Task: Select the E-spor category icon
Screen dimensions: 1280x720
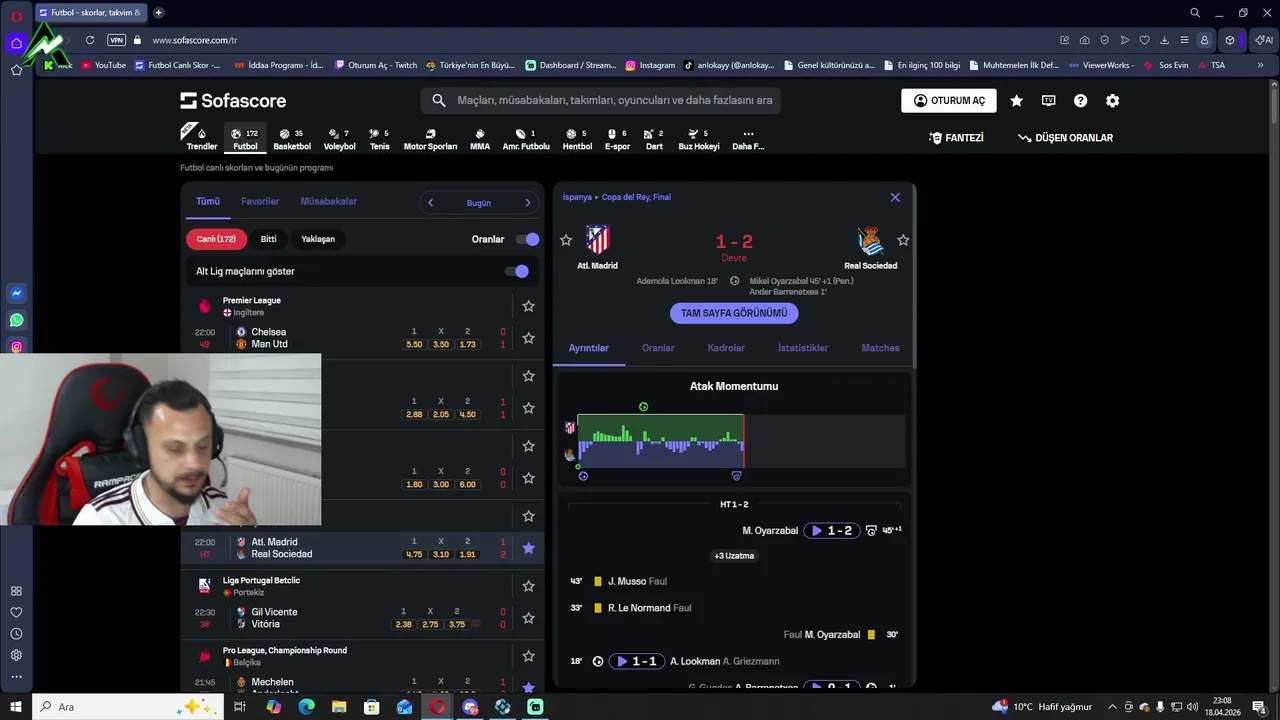Action: (x=617, y=139)
